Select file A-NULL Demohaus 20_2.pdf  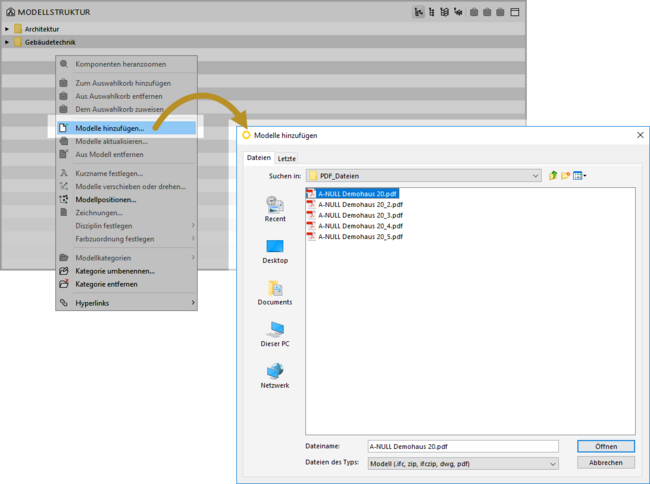(x=355, y=204)
